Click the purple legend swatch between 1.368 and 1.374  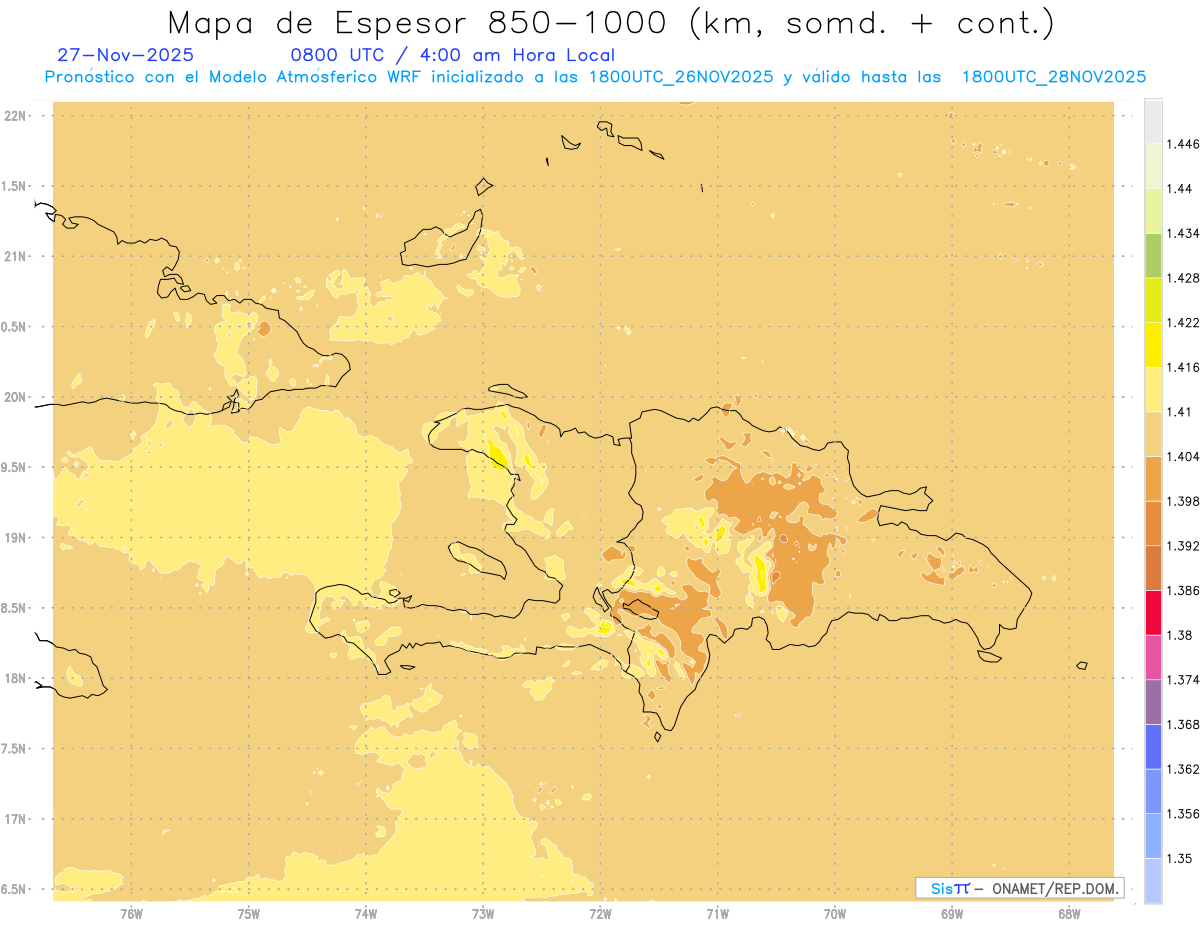tap(1153, 702)
